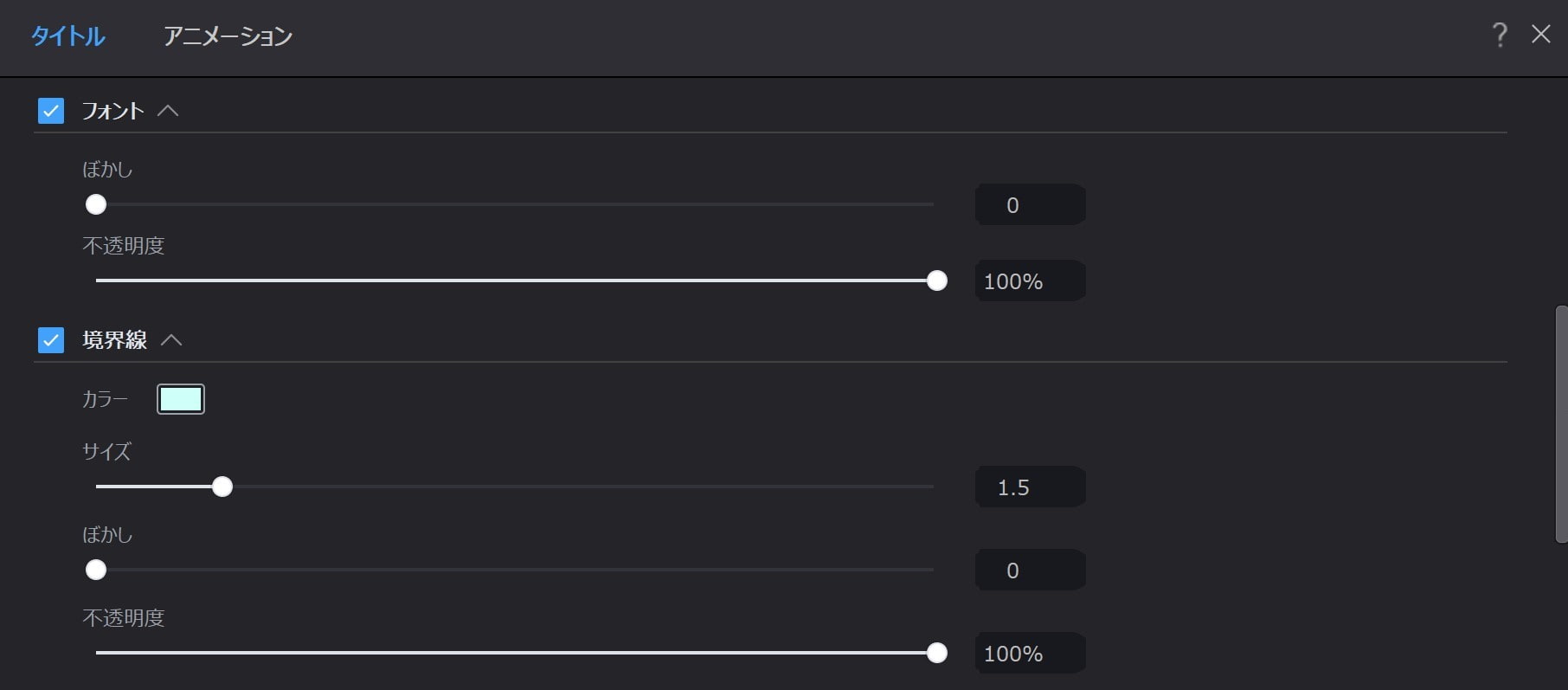Image resolution: width=1568 pixels, height=690 pixels.
Task: Uncheck the 境界線 checkbox
Action: 51,340
